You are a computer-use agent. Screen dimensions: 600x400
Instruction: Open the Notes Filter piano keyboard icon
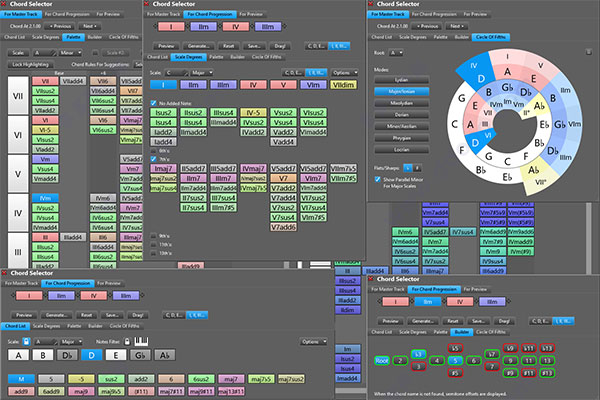click(141, 341)
